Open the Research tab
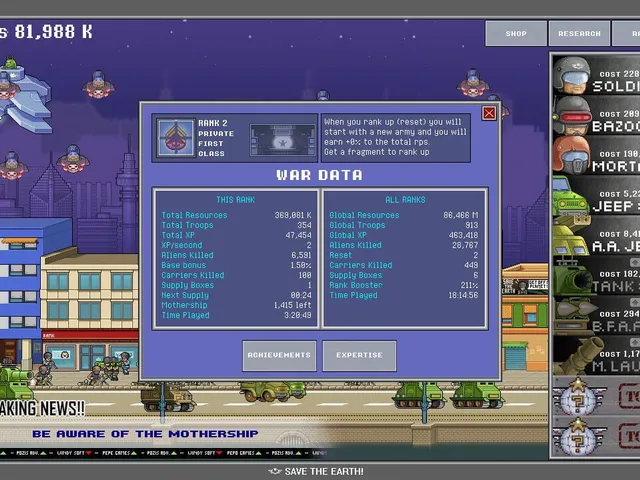 pyautogui.click(x=579, y=33)
